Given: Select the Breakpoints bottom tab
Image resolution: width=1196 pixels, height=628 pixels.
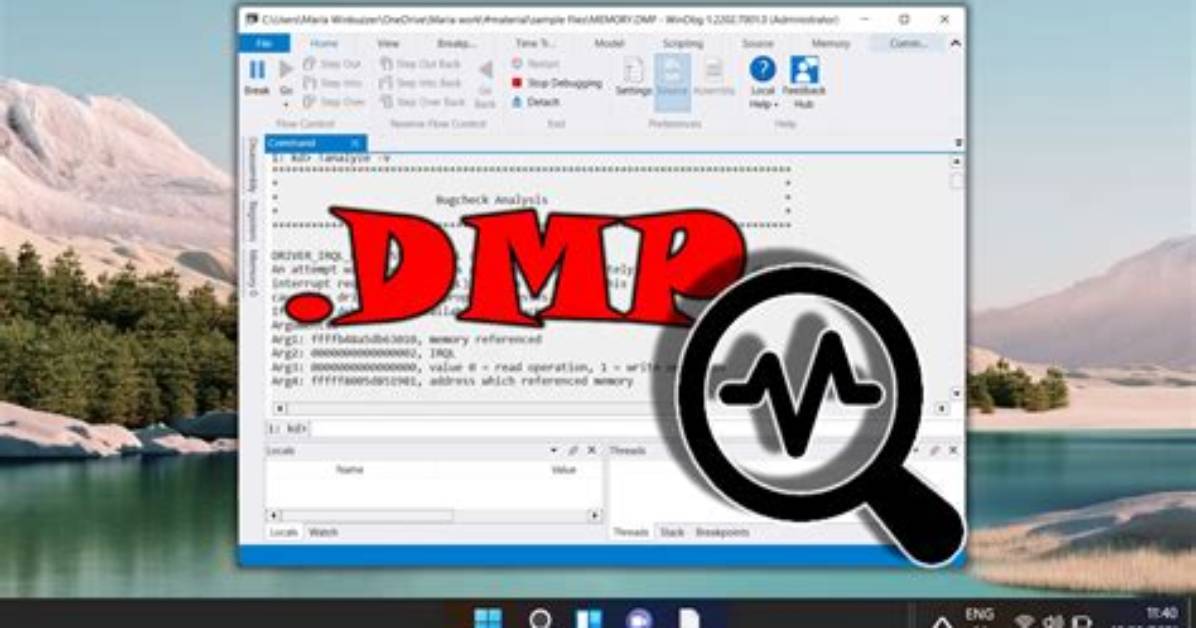Looking at the screenshot, I should click(722, 533).
